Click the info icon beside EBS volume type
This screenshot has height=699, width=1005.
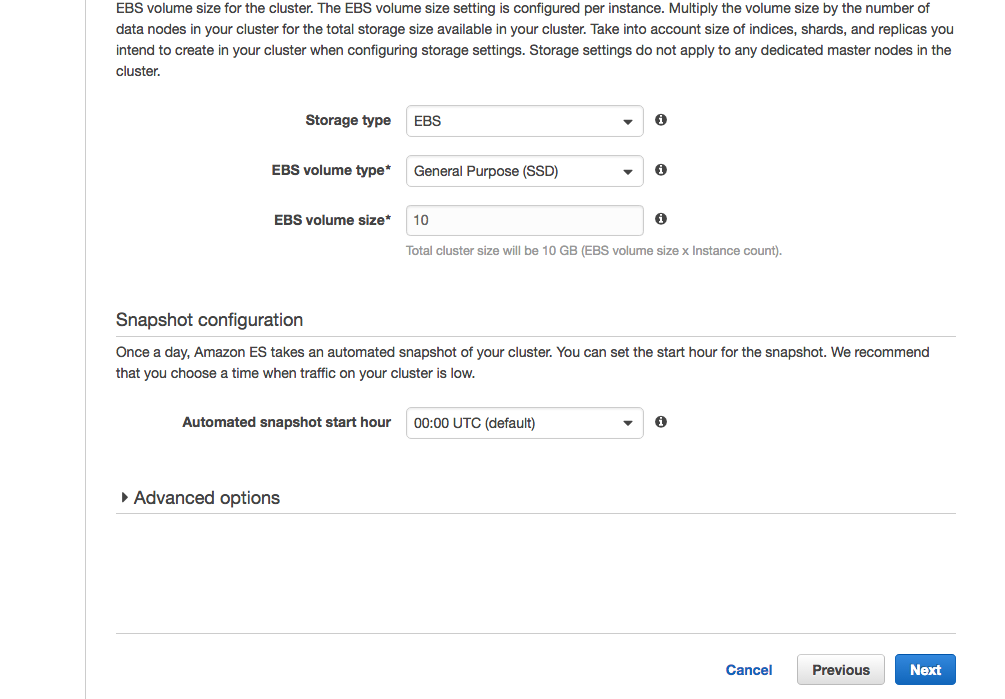[x=661, y=170]
